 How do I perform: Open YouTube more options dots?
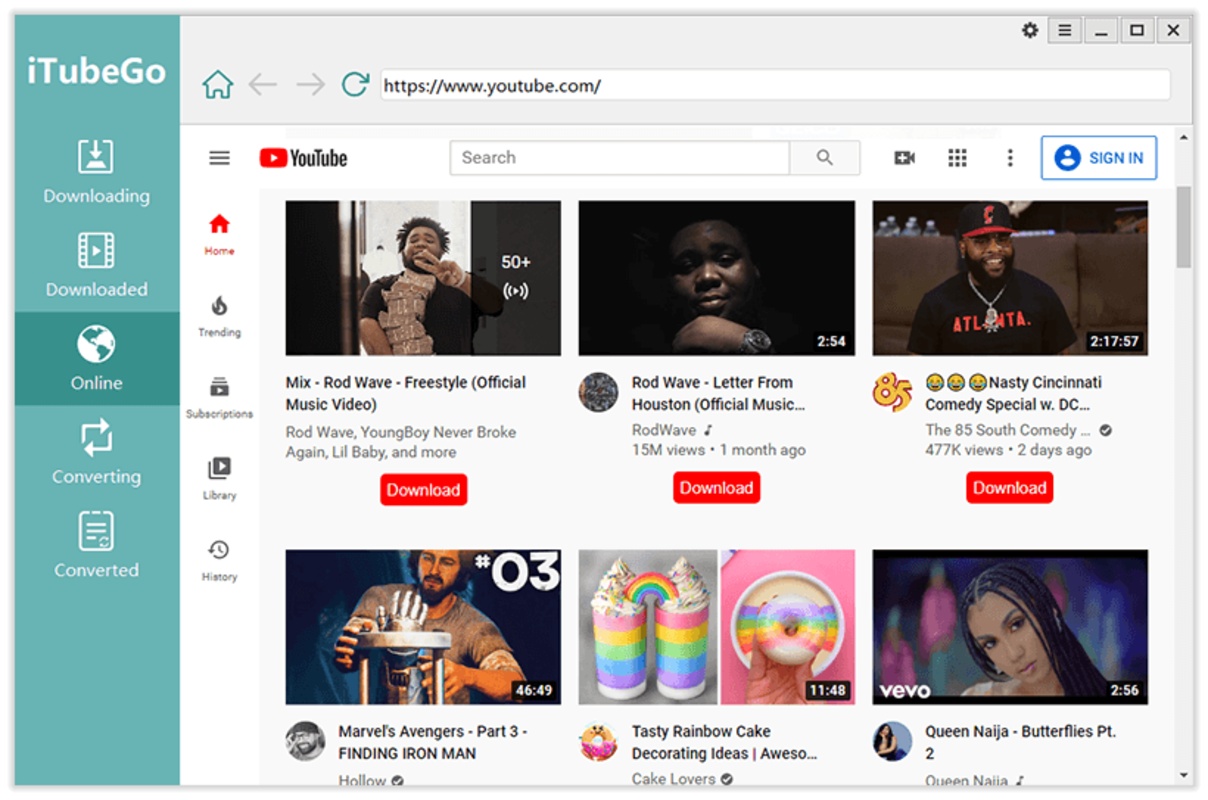(1010, 158)
